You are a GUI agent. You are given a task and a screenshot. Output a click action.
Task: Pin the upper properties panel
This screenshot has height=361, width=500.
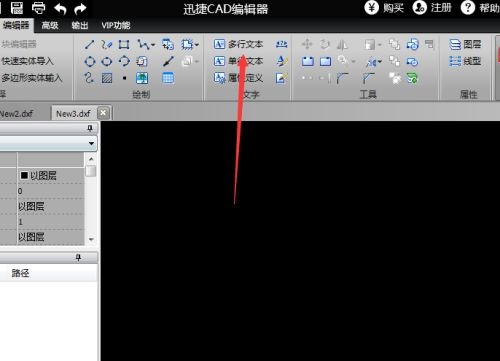pyautogui.click(x=90, y=128)
